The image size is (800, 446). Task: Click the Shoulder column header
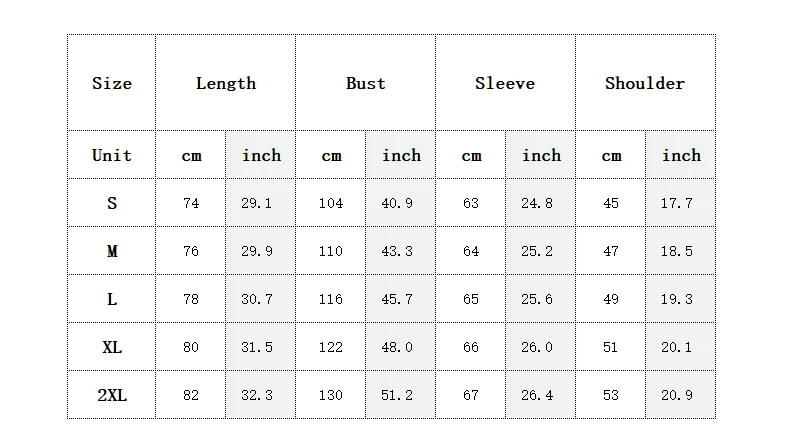click(x=645, y=83)
